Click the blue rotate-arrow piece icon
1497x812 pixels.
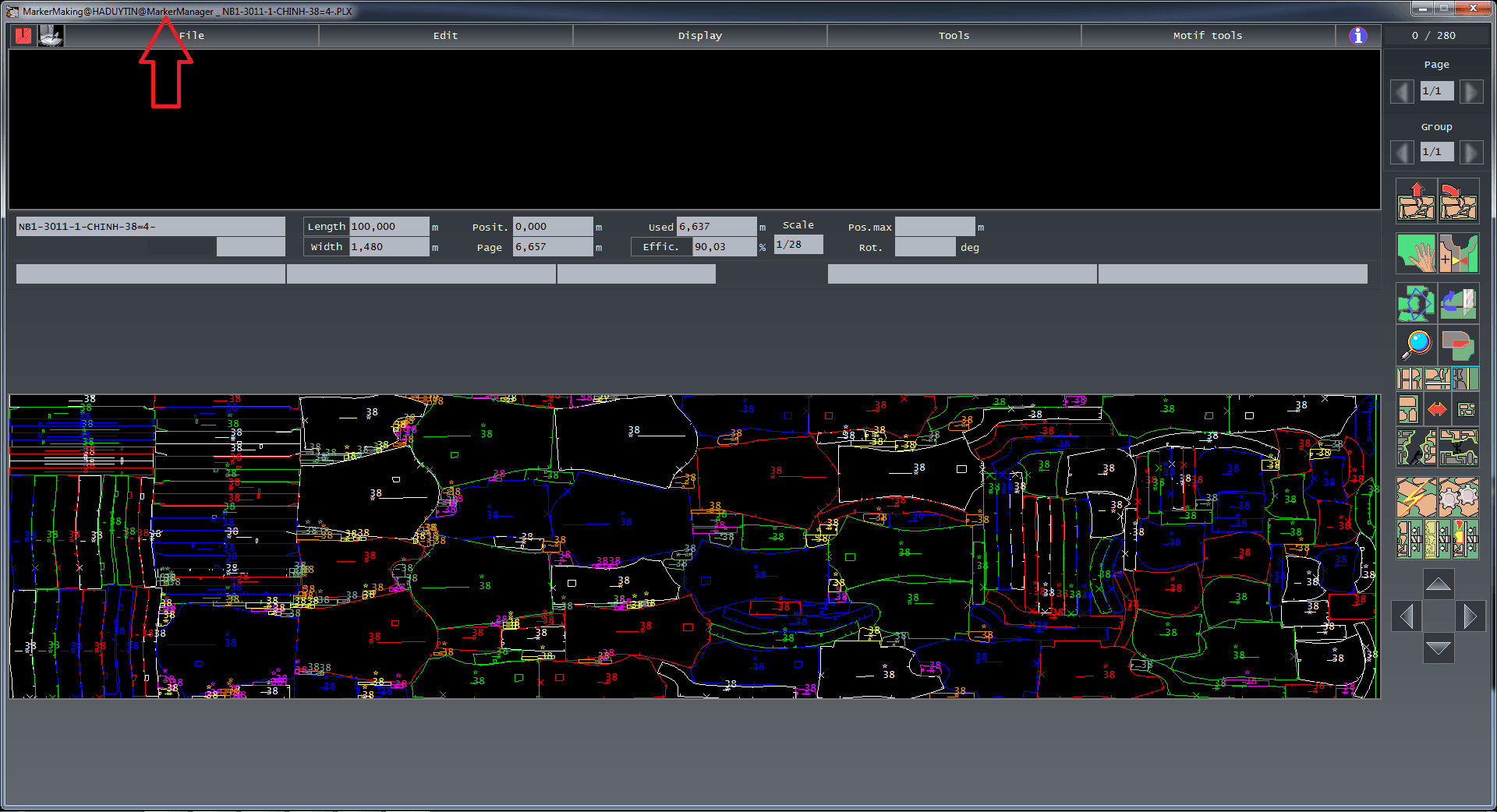pos(1458,302)
